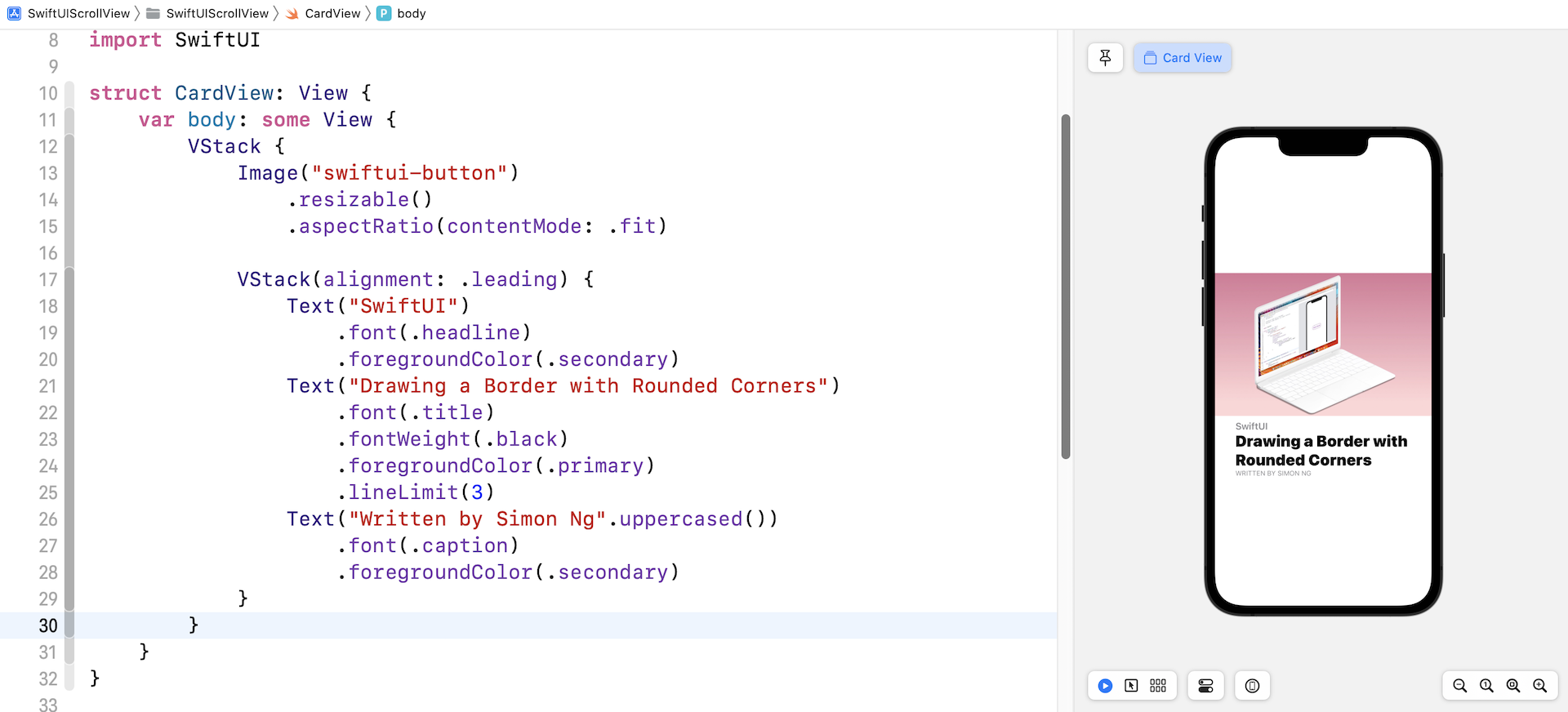Open preview on device icon
The width and height of the screenshot is (1568, 712).
pos(1252,686)
